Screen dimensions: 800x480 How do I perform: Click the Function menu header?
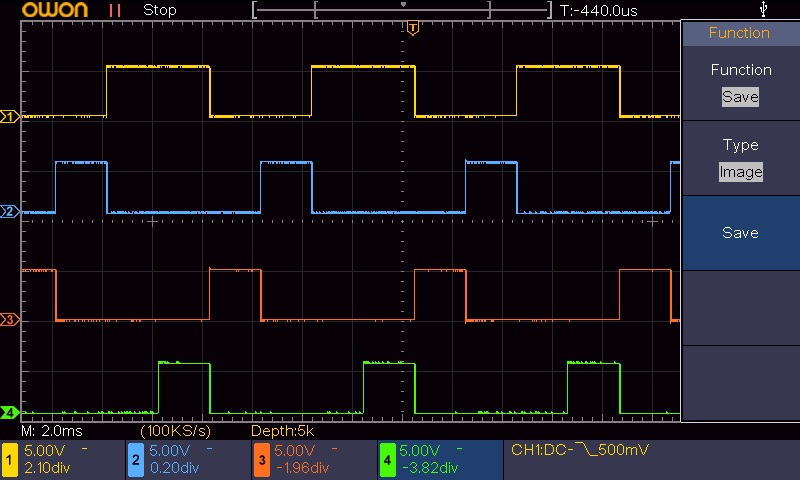[741, 33]
